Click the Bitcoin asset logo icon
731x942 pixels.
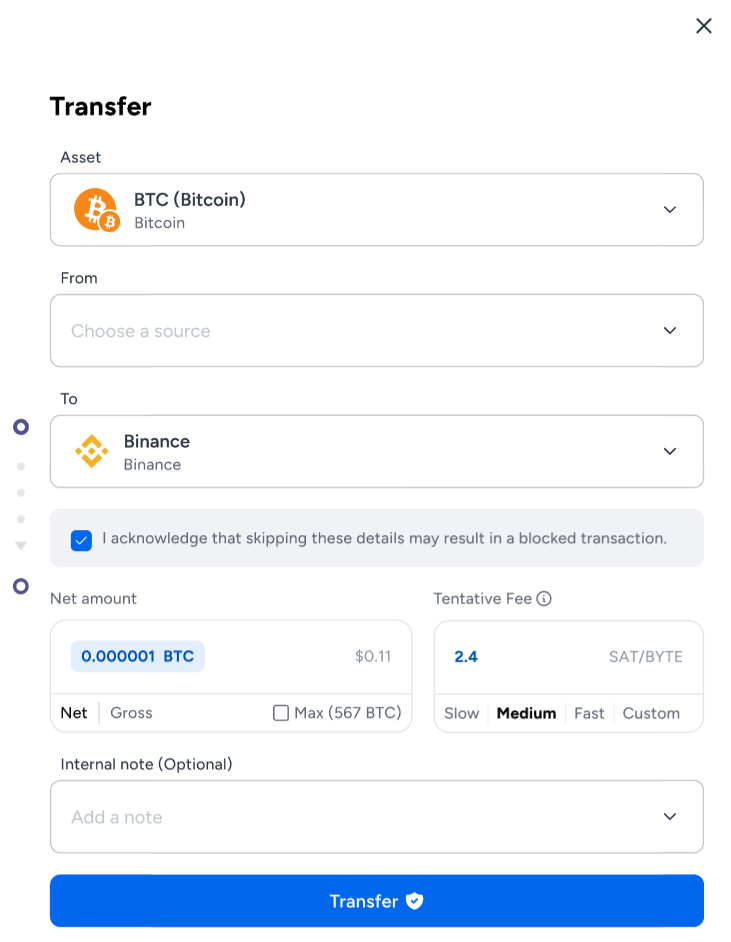click(x=97, y=210)
